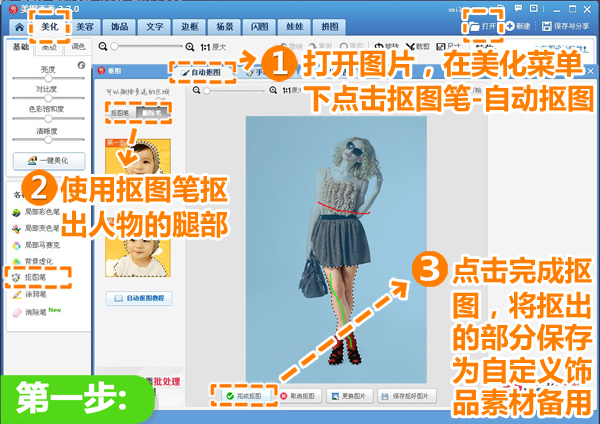Click the main toolbar zoom-out magnifier
Image resolution: width=600 pixels, height=424 pixels.
coord(103,47)
